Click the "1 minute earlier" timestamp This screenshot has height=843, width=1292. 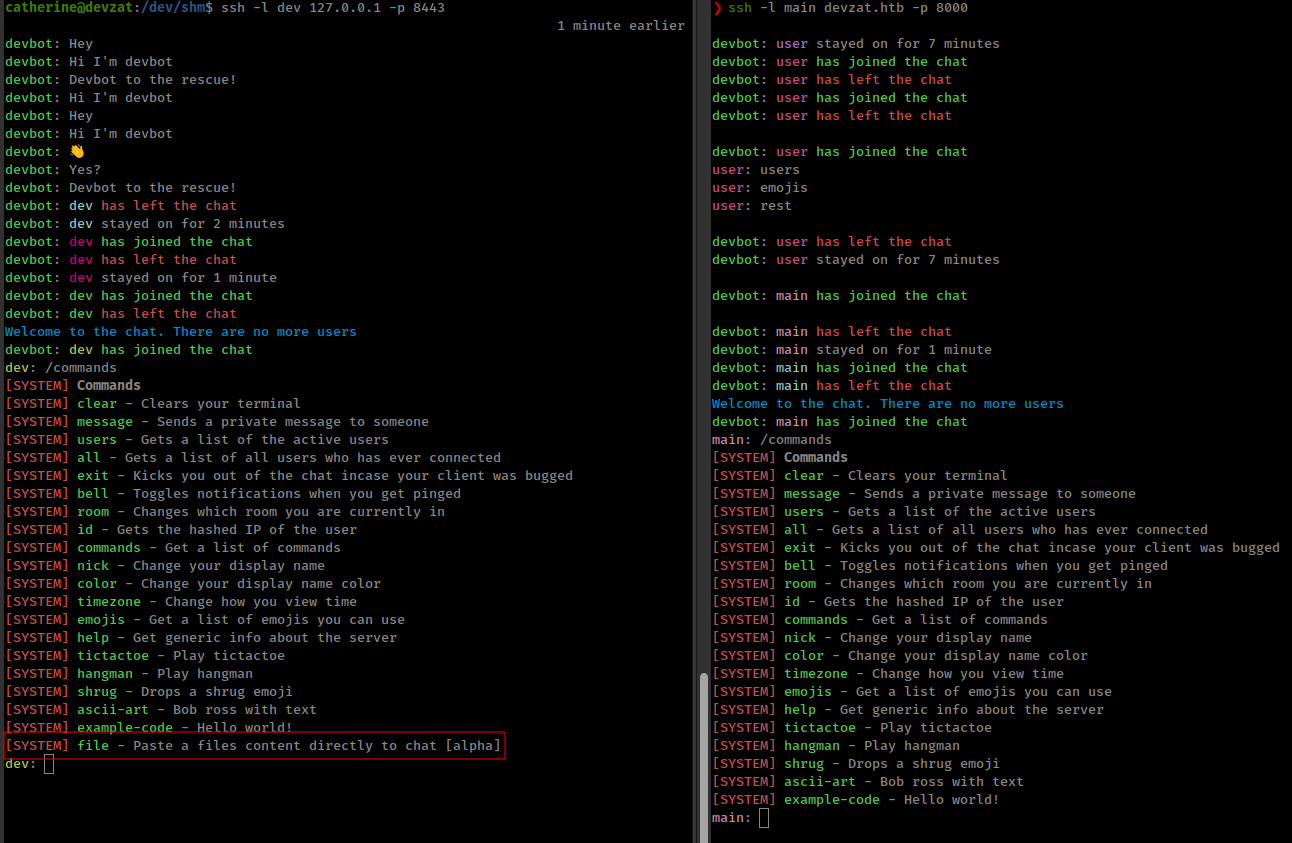click(x=620, y=26)
